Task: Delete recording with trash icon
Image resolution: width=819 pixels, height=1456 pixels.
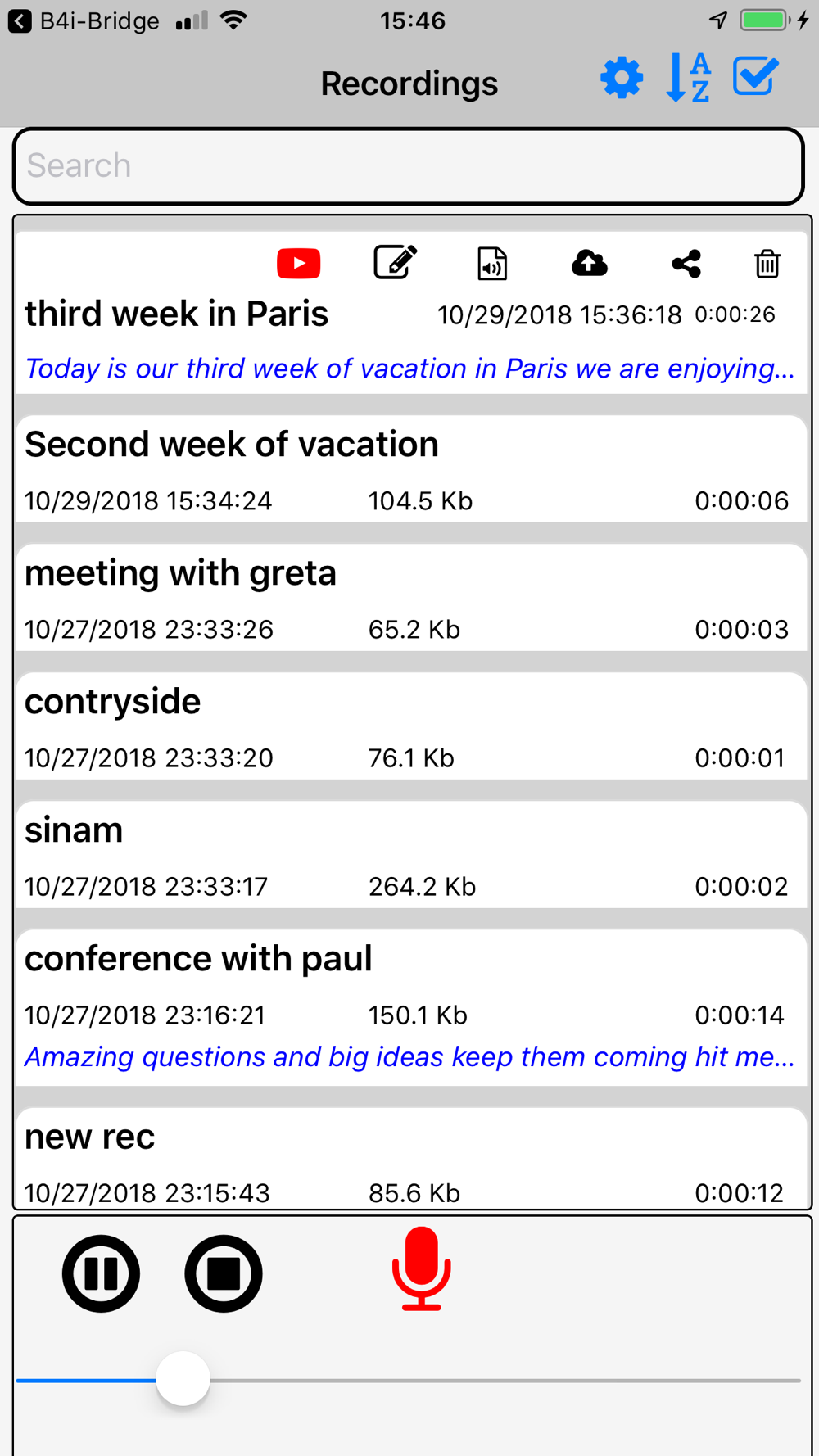Action: click(767, 264)
